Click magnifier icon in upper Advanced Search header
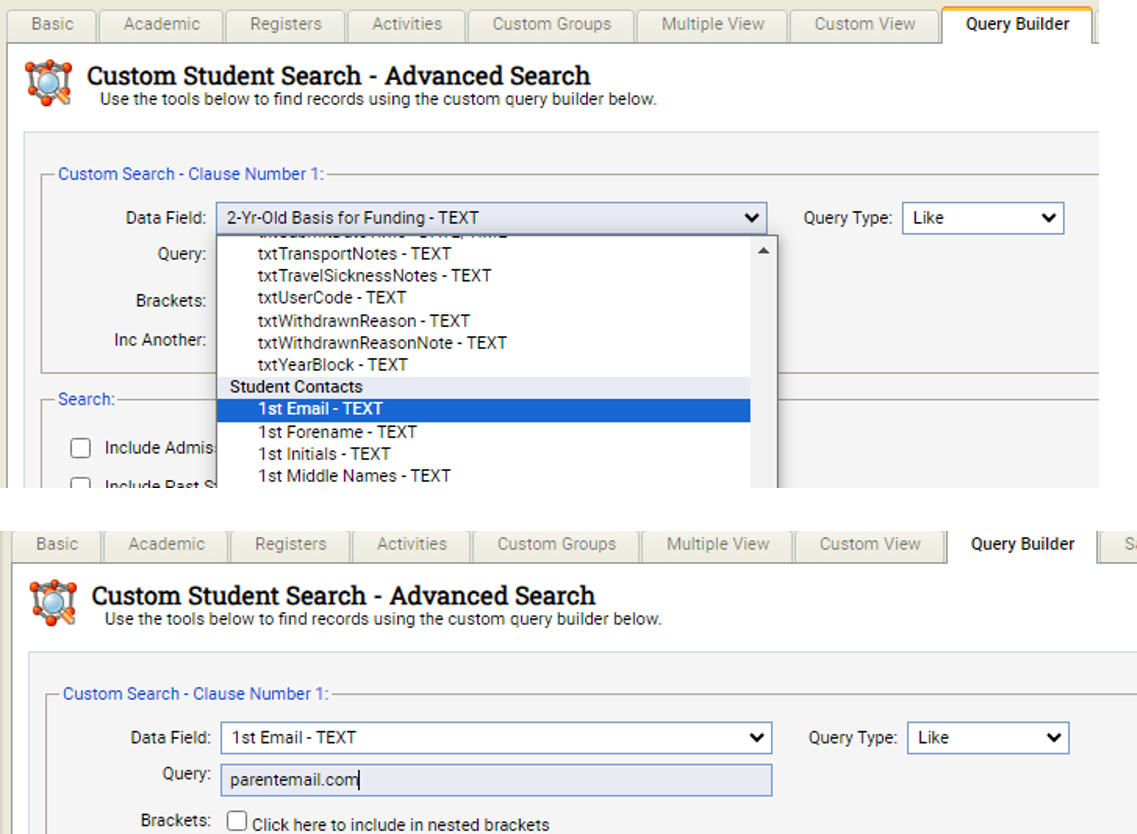 [47, 83]
